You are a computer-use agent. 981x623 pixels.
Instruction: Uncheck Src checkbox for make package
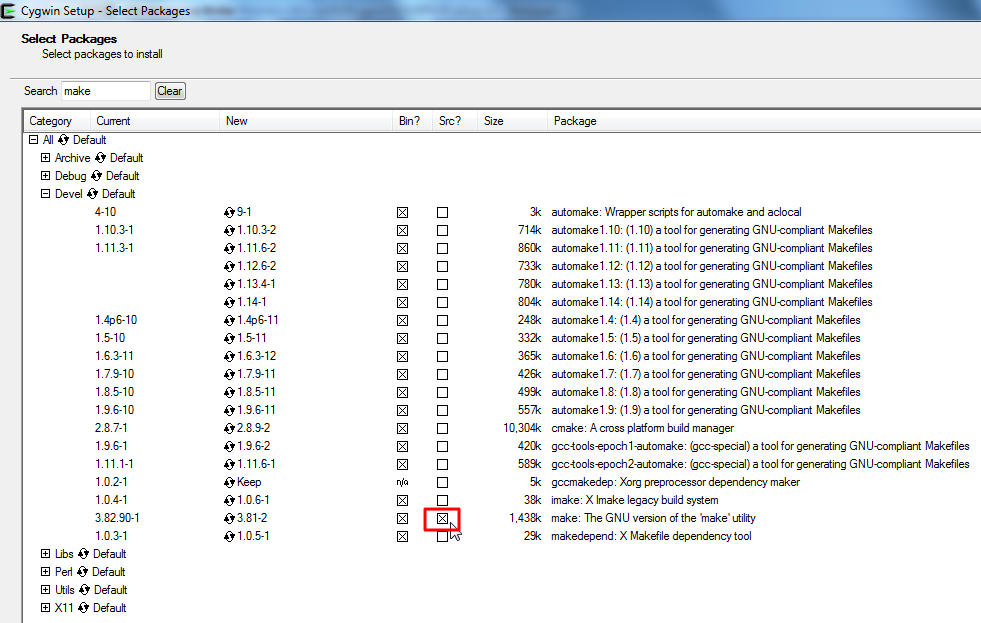click(x=442, y=519)
